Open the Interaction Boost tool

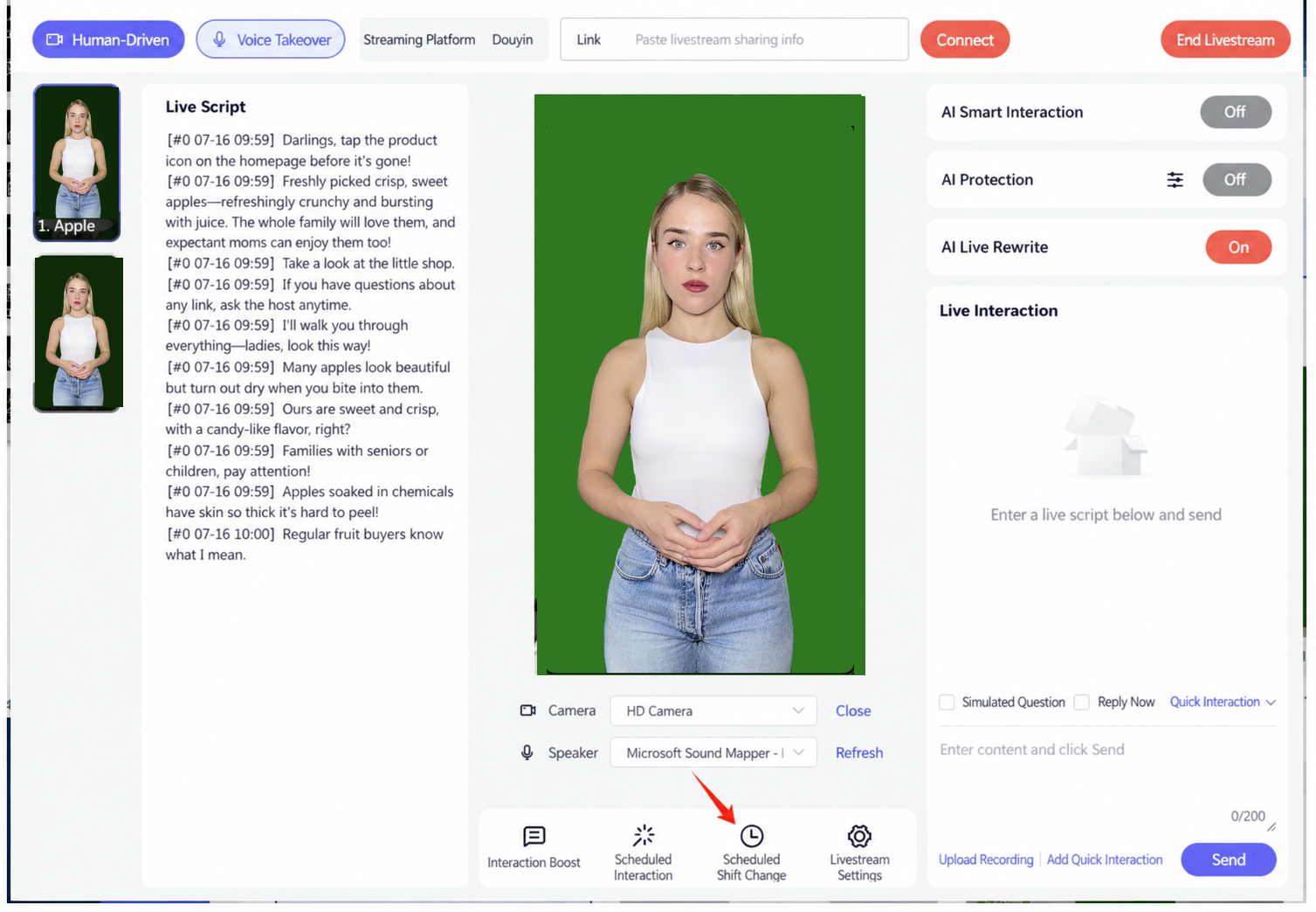tap(534, 847)
